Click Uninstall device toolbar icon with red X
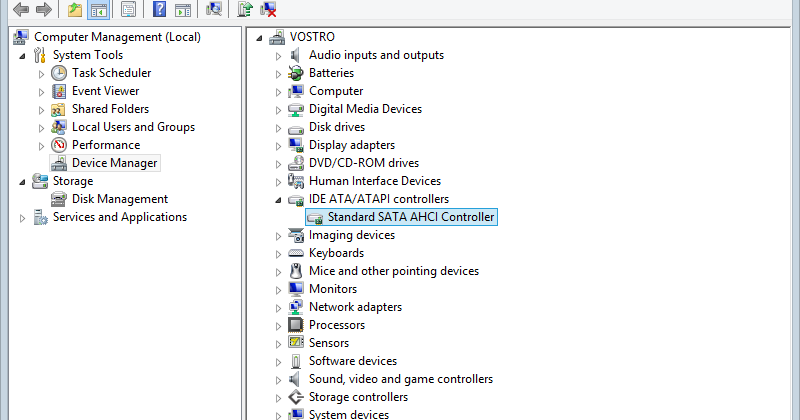The width and height of the screenshot is (800, 420). pos(268,9)
